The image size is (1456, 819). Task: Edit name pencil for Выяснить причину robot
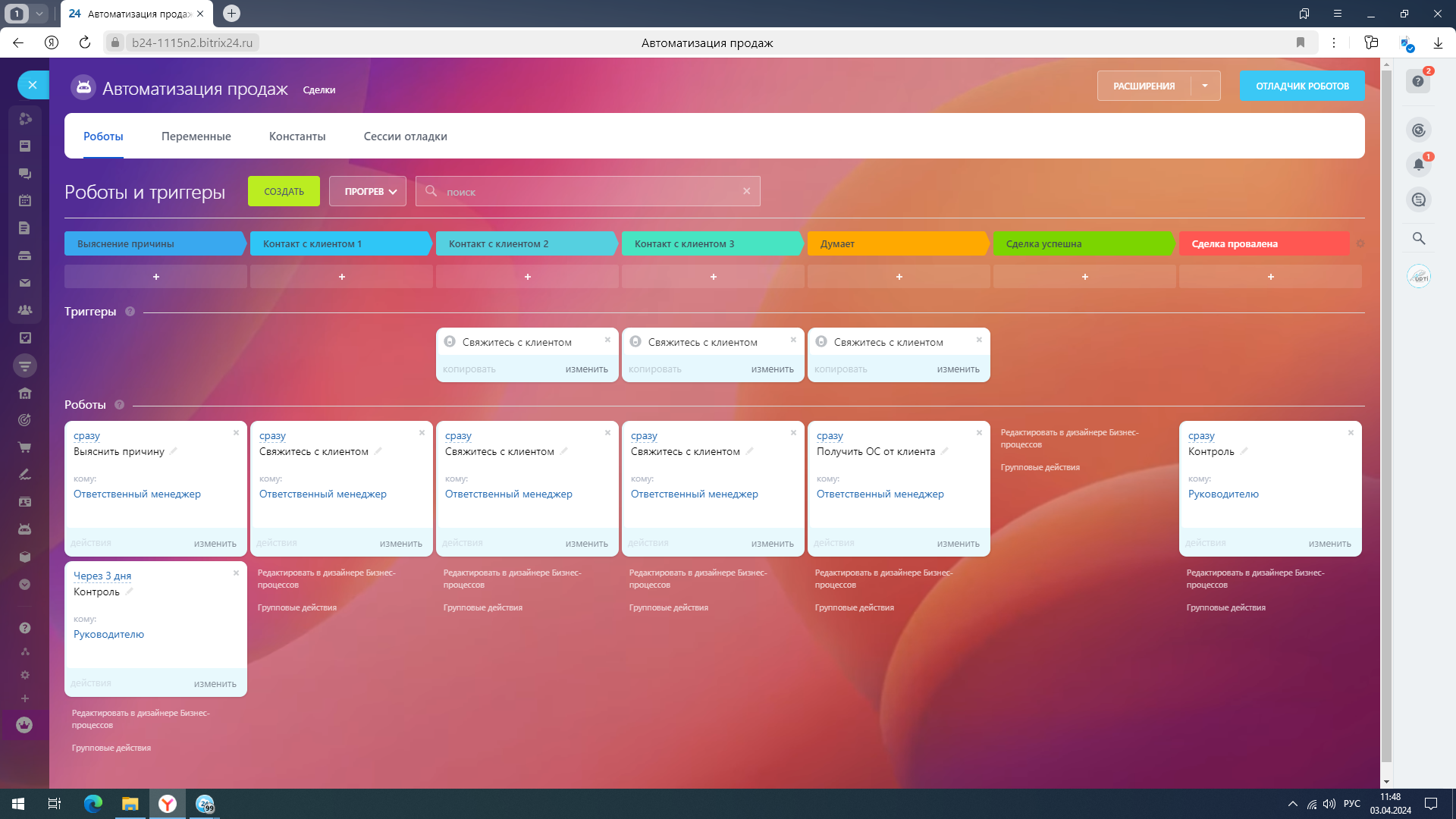(x=173, y=451)
